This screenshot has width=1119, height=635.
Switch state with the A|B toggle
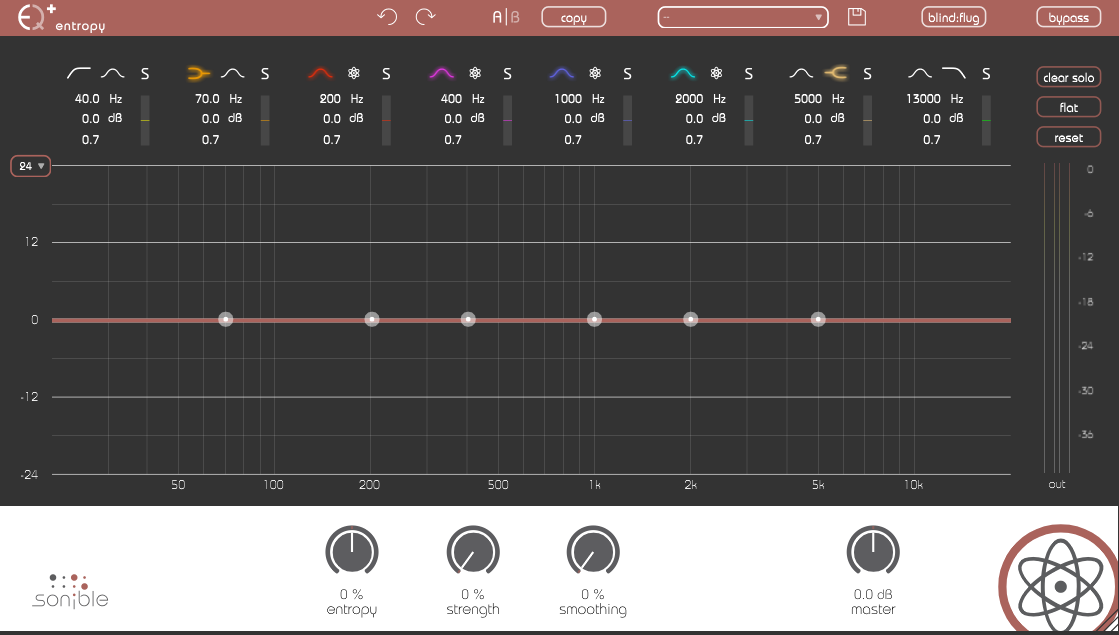pyautogui.click(x=506, y=17)
